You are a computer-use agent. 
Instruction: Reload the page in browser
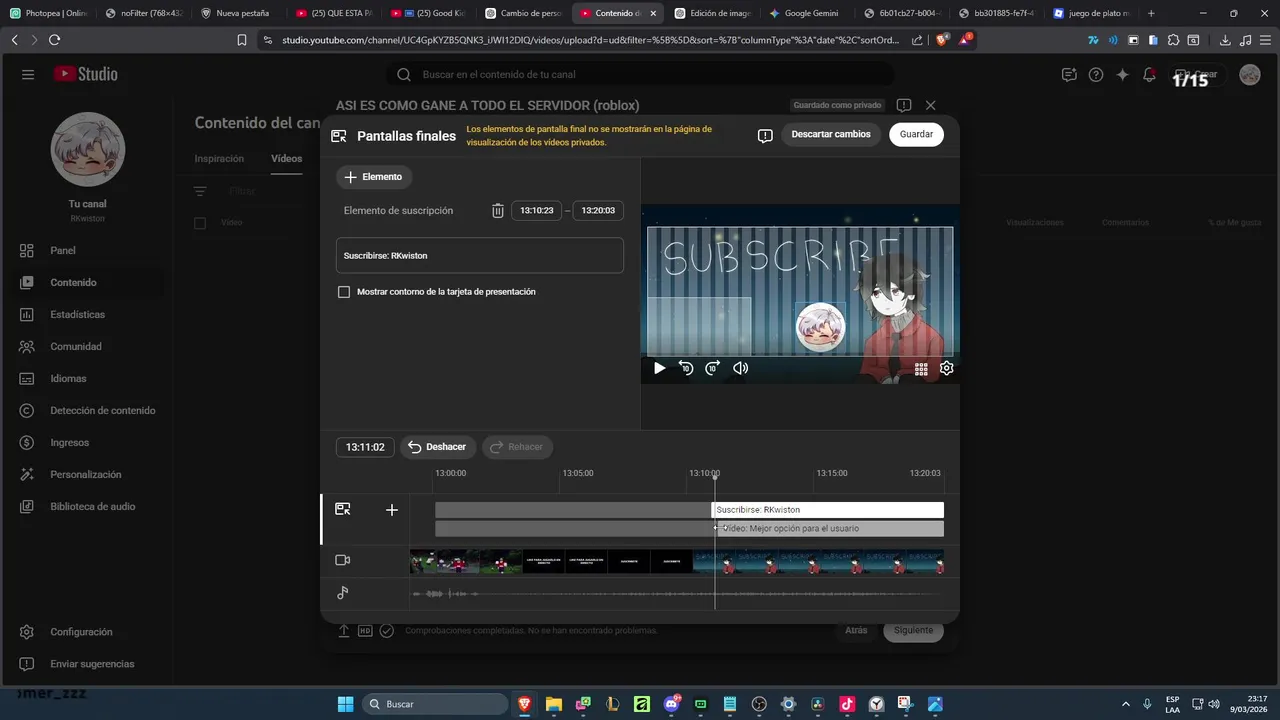54,40
